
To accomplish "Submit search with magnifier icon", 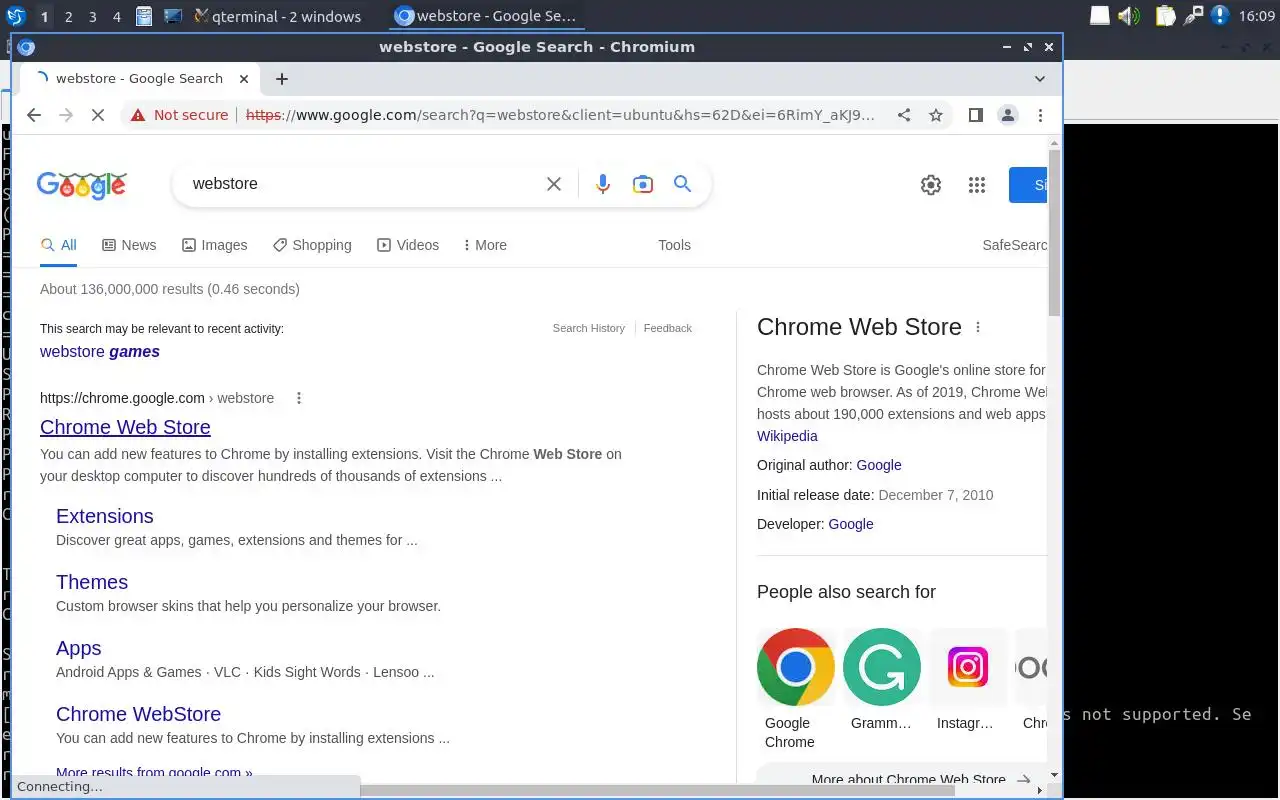I will point(682,184).
